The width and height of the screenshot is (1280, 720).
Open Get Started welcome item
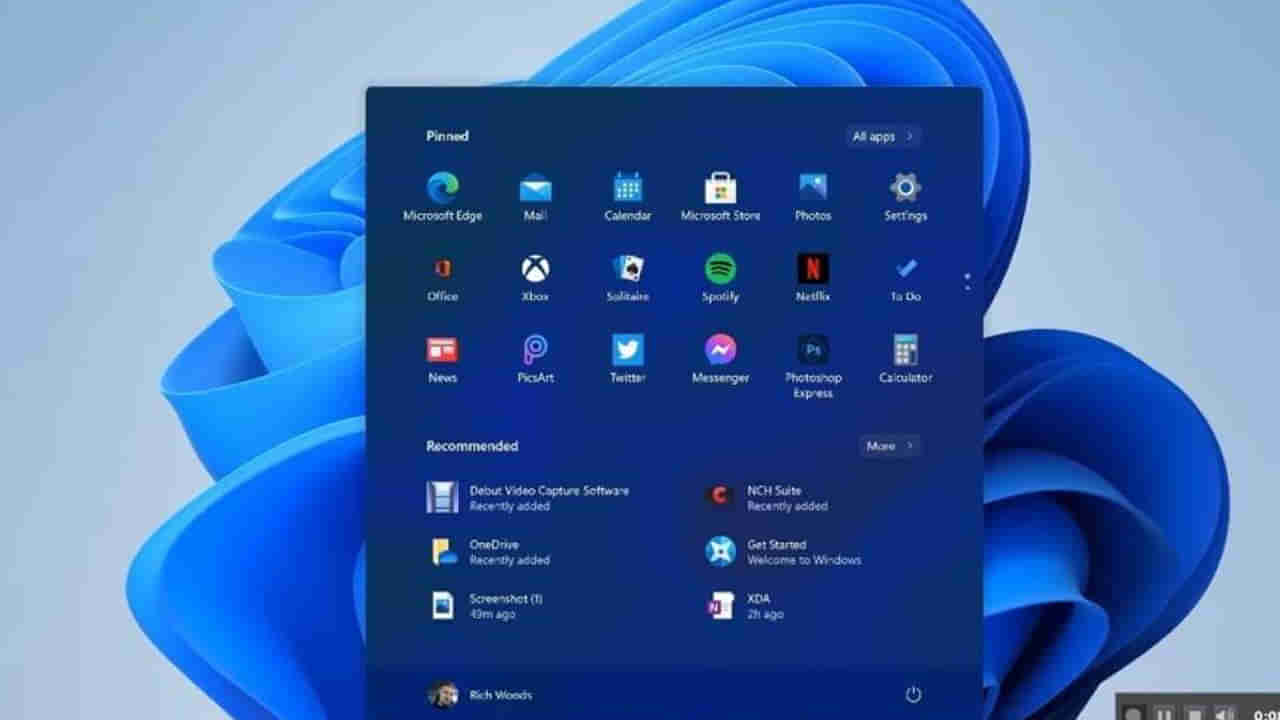point(784,552)
